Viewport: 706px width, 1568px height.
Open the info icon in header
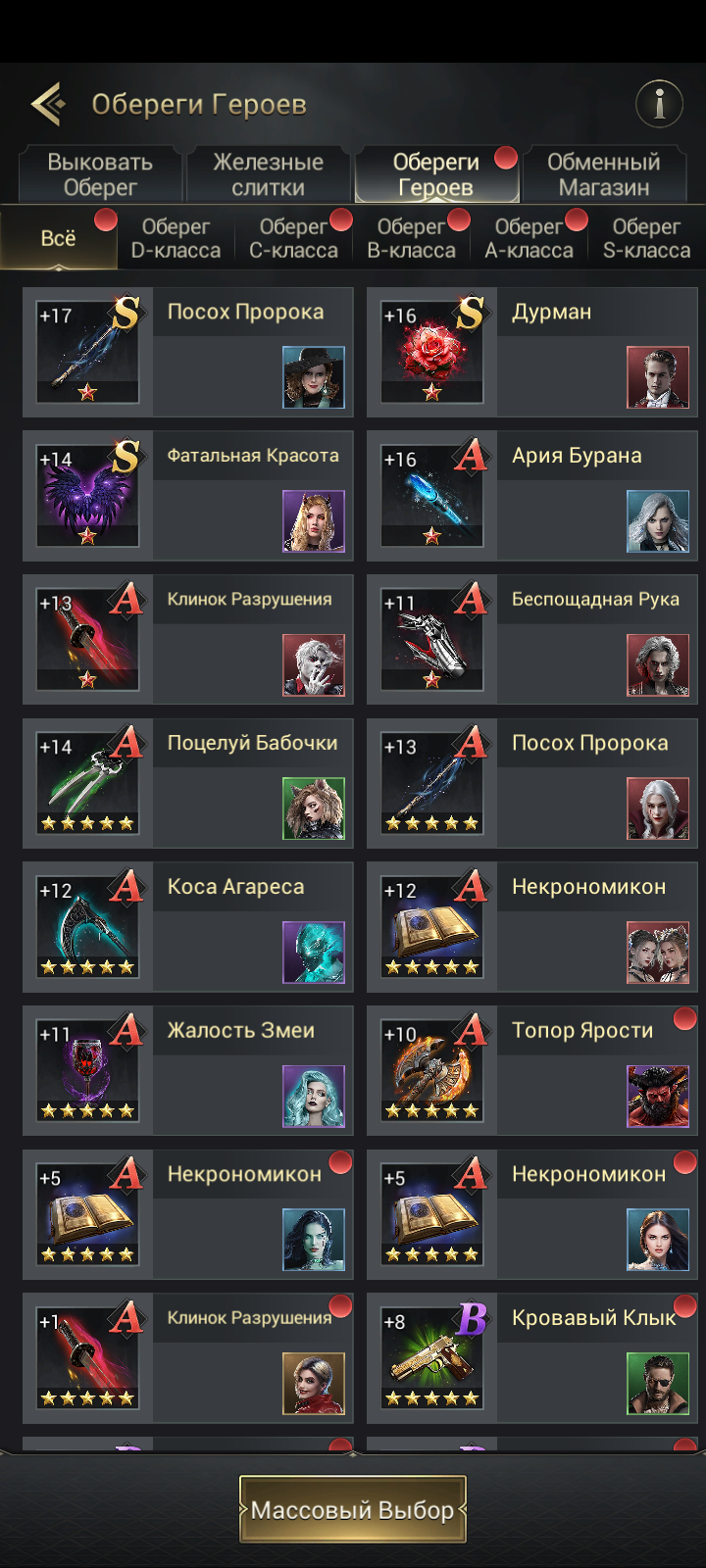point(659,103)
